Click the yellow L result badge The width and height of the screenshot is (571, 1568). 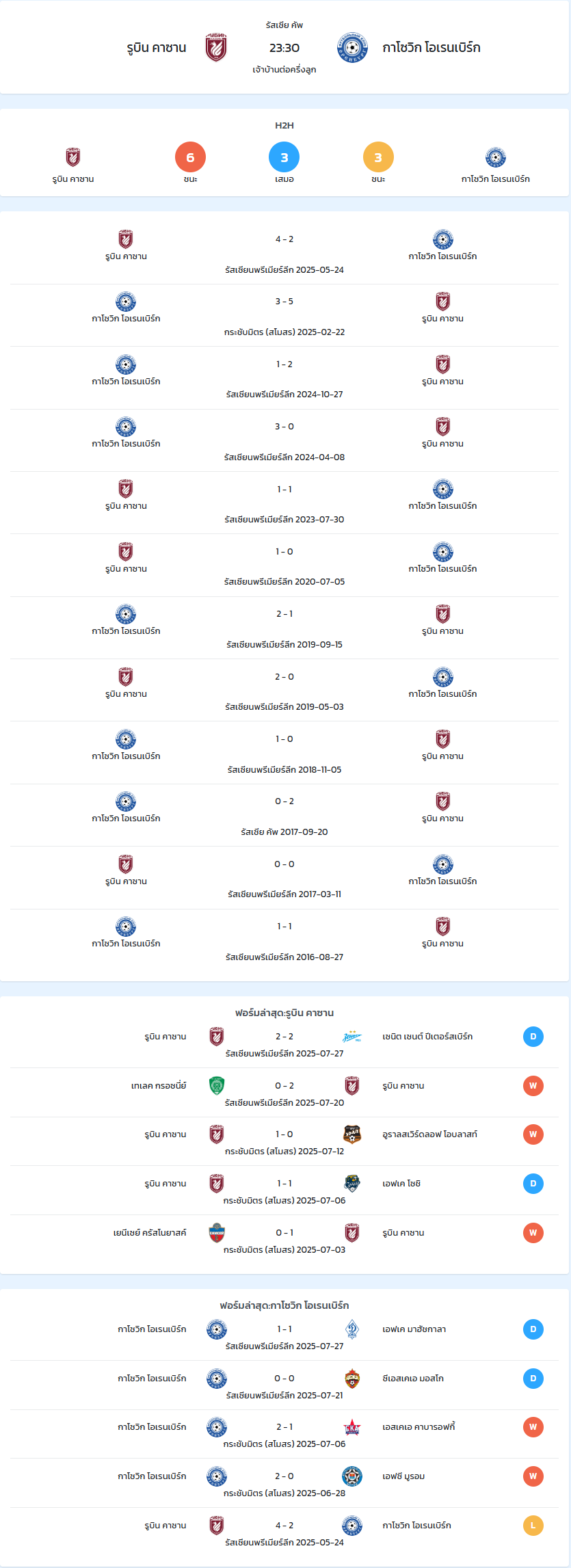(x=533, y=1526)
